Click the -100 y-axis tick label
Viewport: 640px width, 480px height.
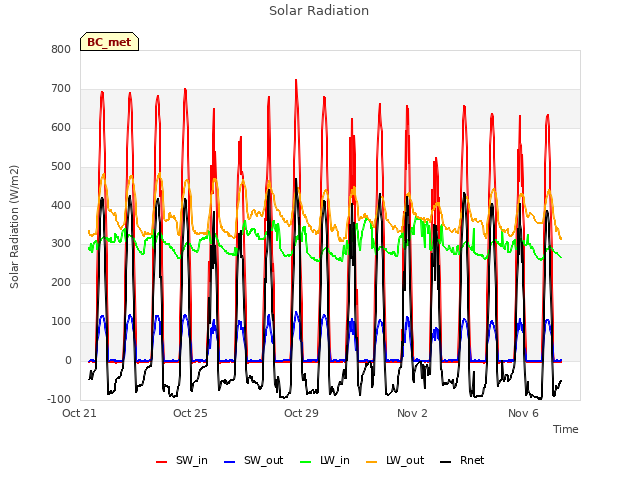point(59,399)
